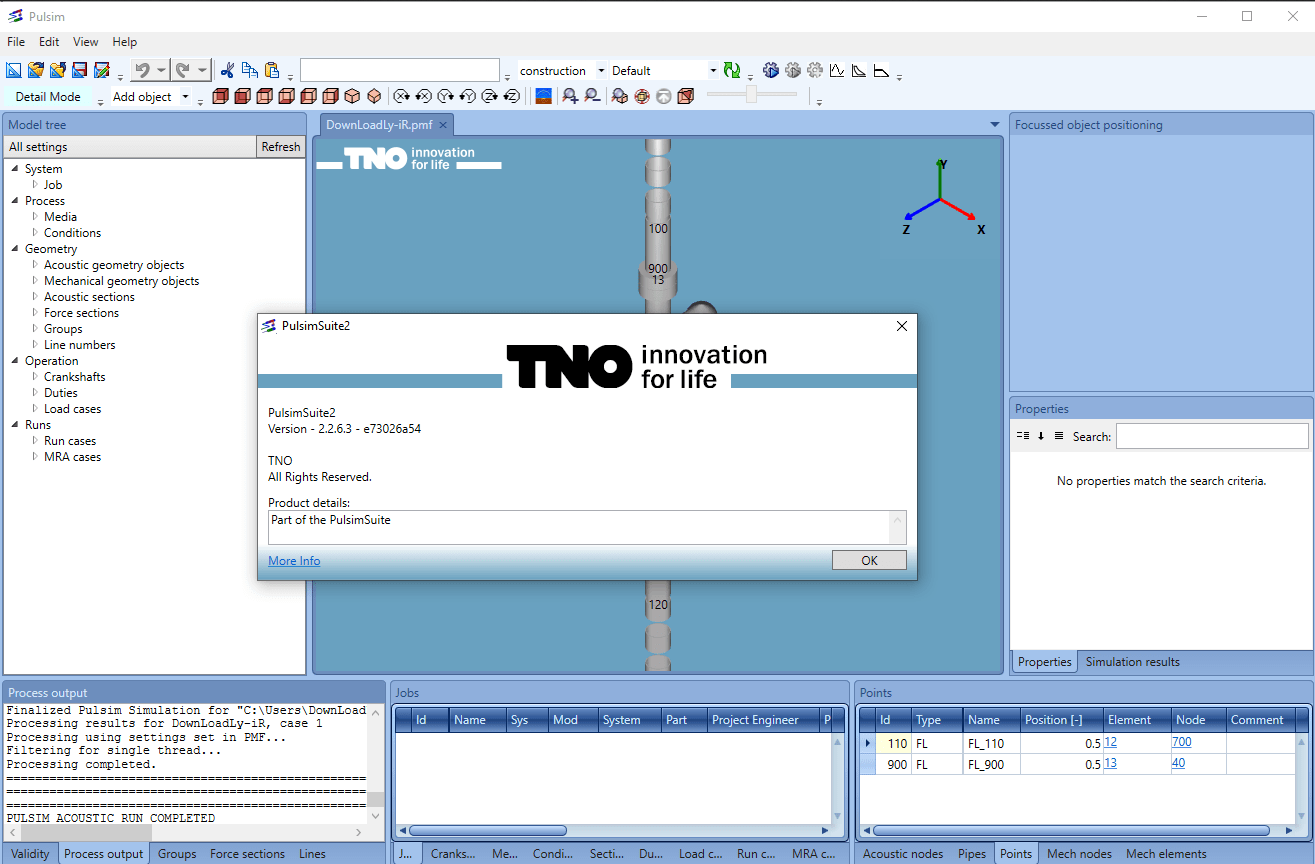
Task: Click the blue gear run-simulation icon
Action: pos(771,70)
